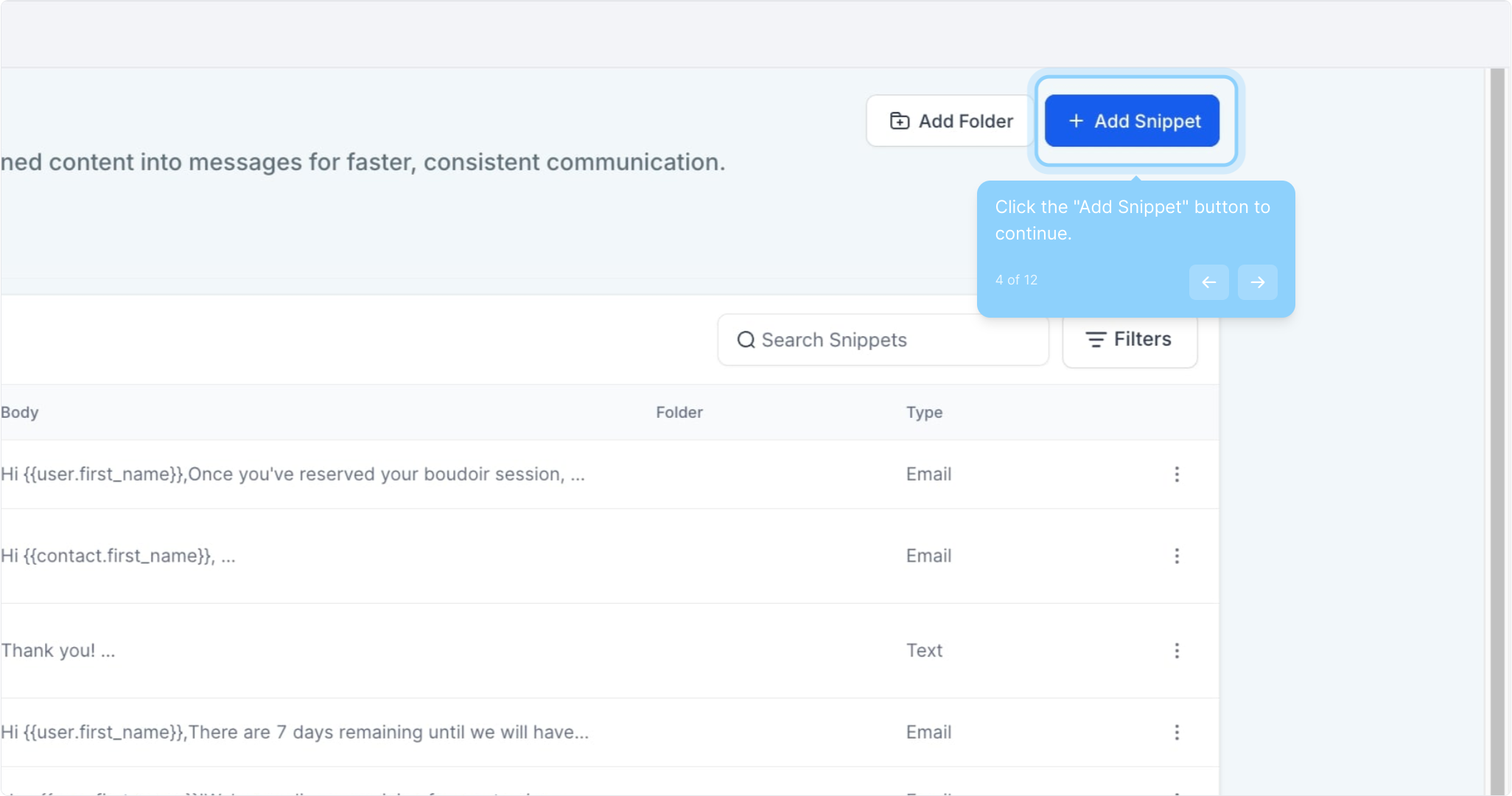Click the Add Folder button
Screen dimensions: 1512x796
951,121
